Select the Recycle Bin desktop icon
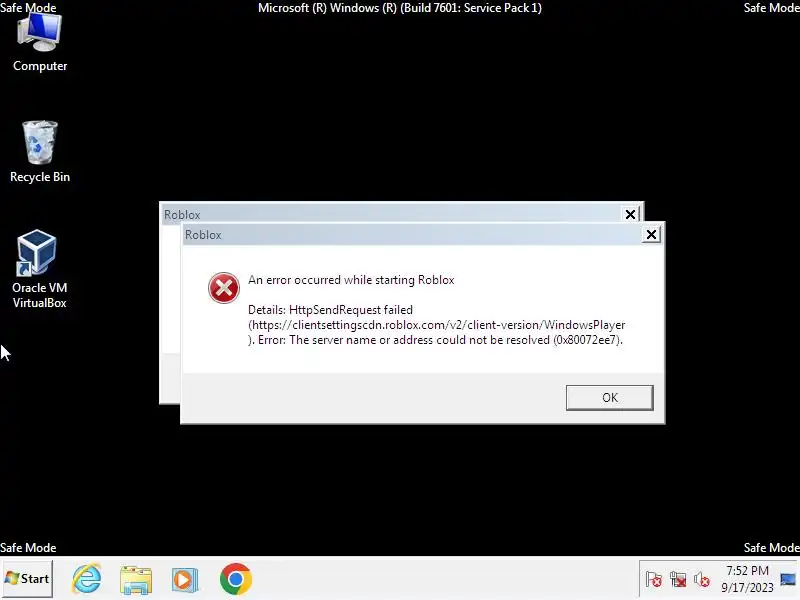Viewport: 800px width, 600px height. point(40,152)
